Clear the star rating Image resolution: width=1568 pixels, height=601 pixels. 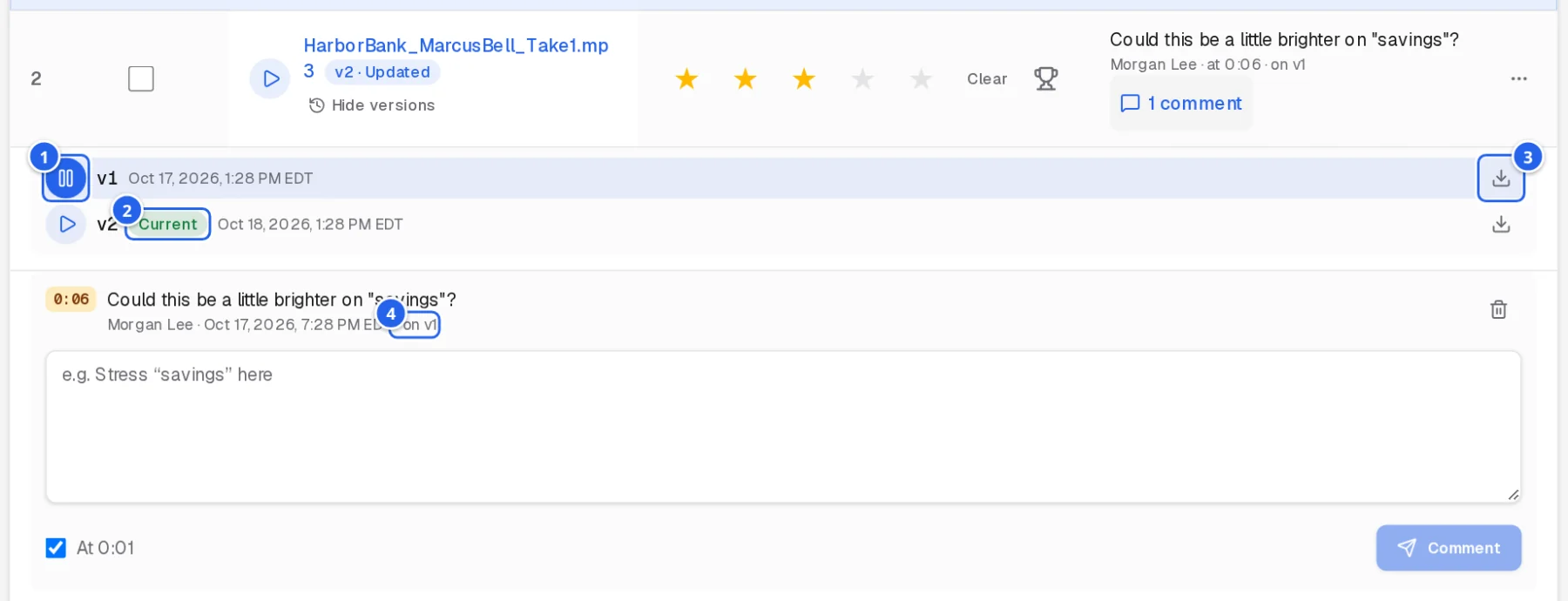[x=986, y=78]
